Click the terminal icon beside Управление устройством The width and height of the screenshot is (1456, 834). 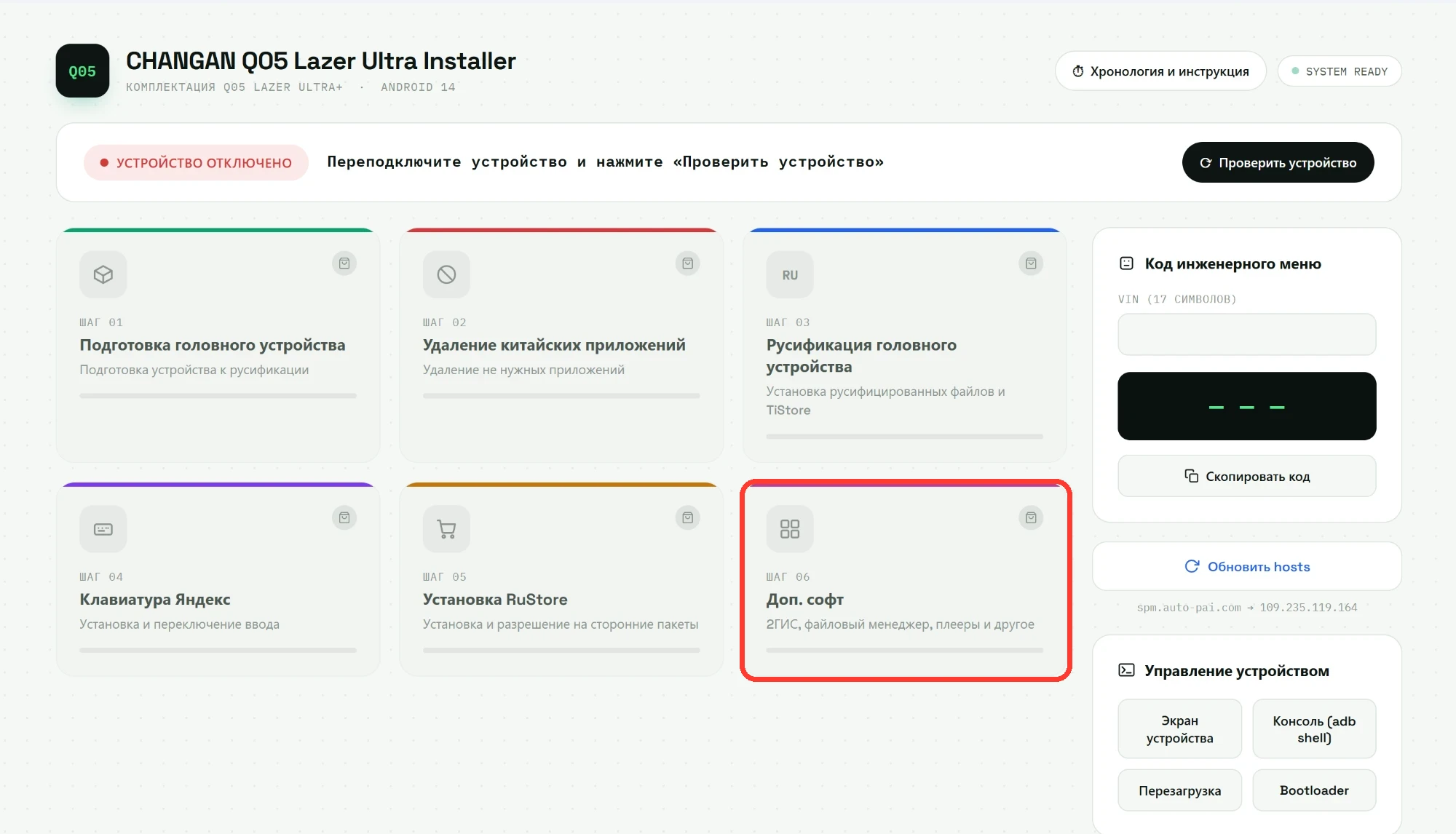point(1126,670)
